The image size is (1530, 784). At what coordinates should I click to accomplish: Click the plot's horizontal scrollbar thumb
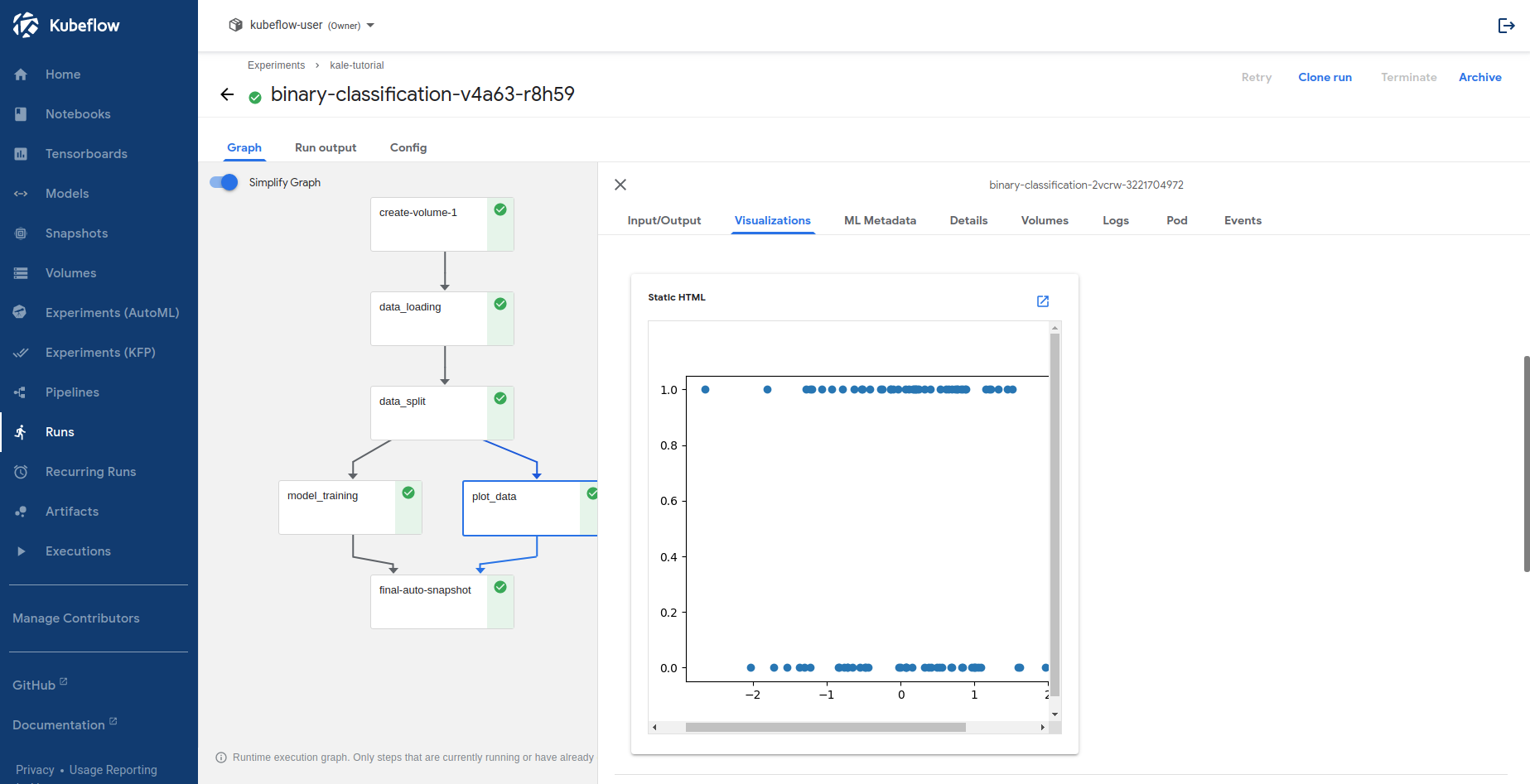[x=826, y=728]
